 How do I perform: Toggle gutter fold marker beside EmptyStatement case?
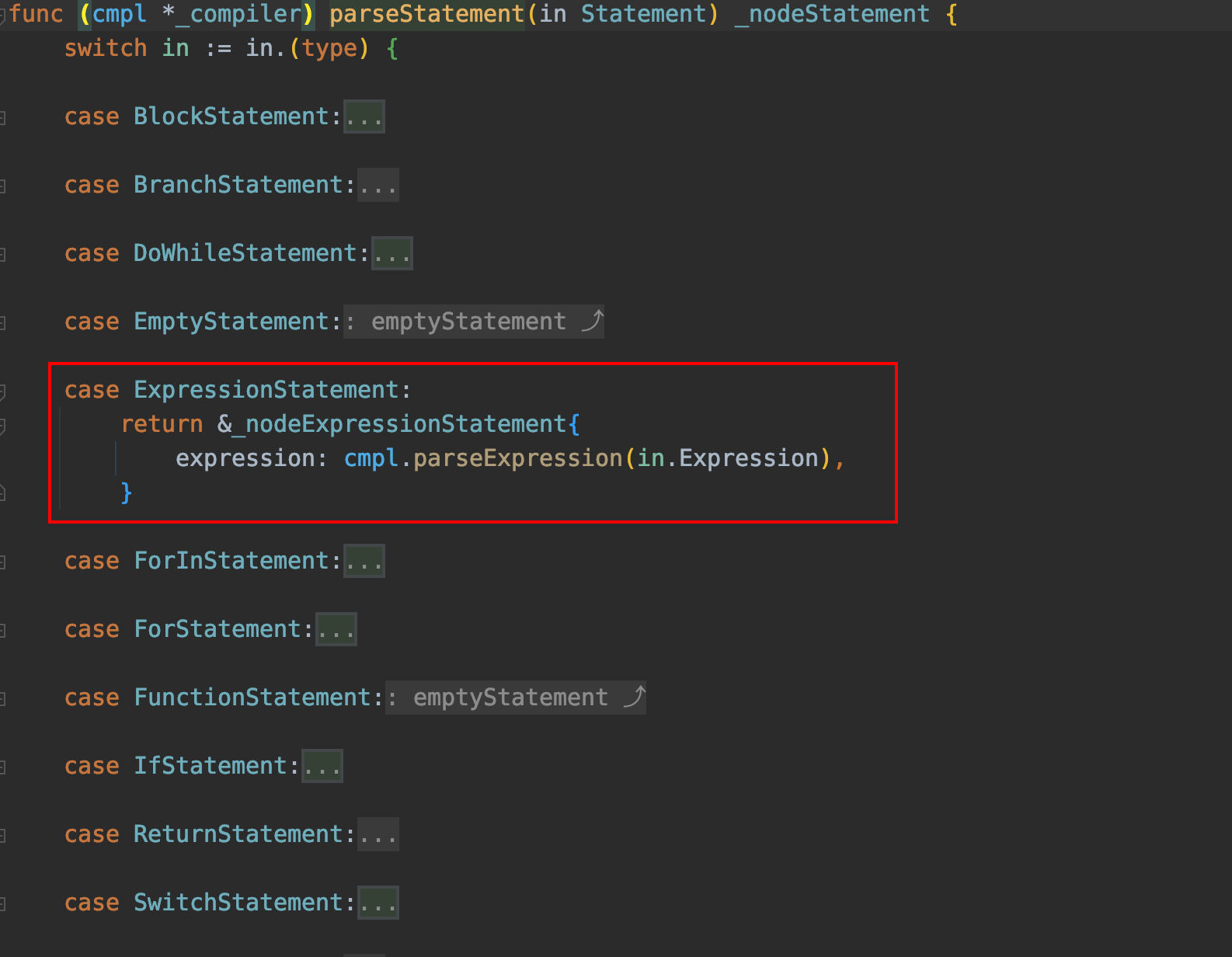click(x=2, y=323)
